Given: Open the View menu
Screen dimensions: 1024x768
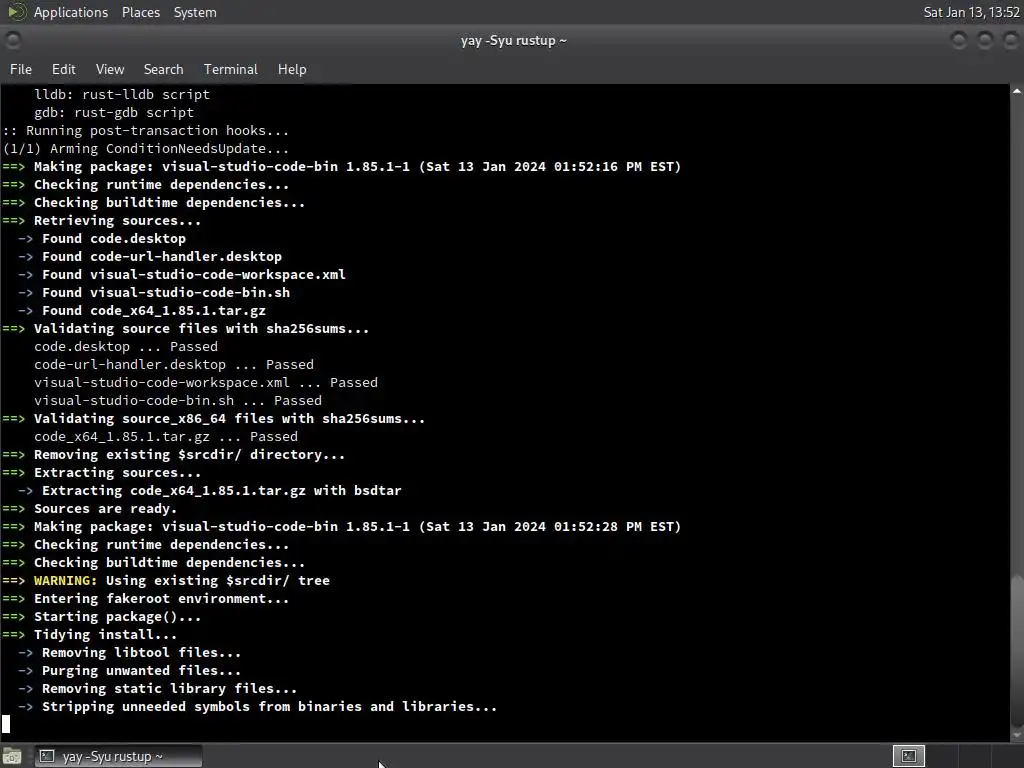Looking at the screenshot, I should pos(110,69).
